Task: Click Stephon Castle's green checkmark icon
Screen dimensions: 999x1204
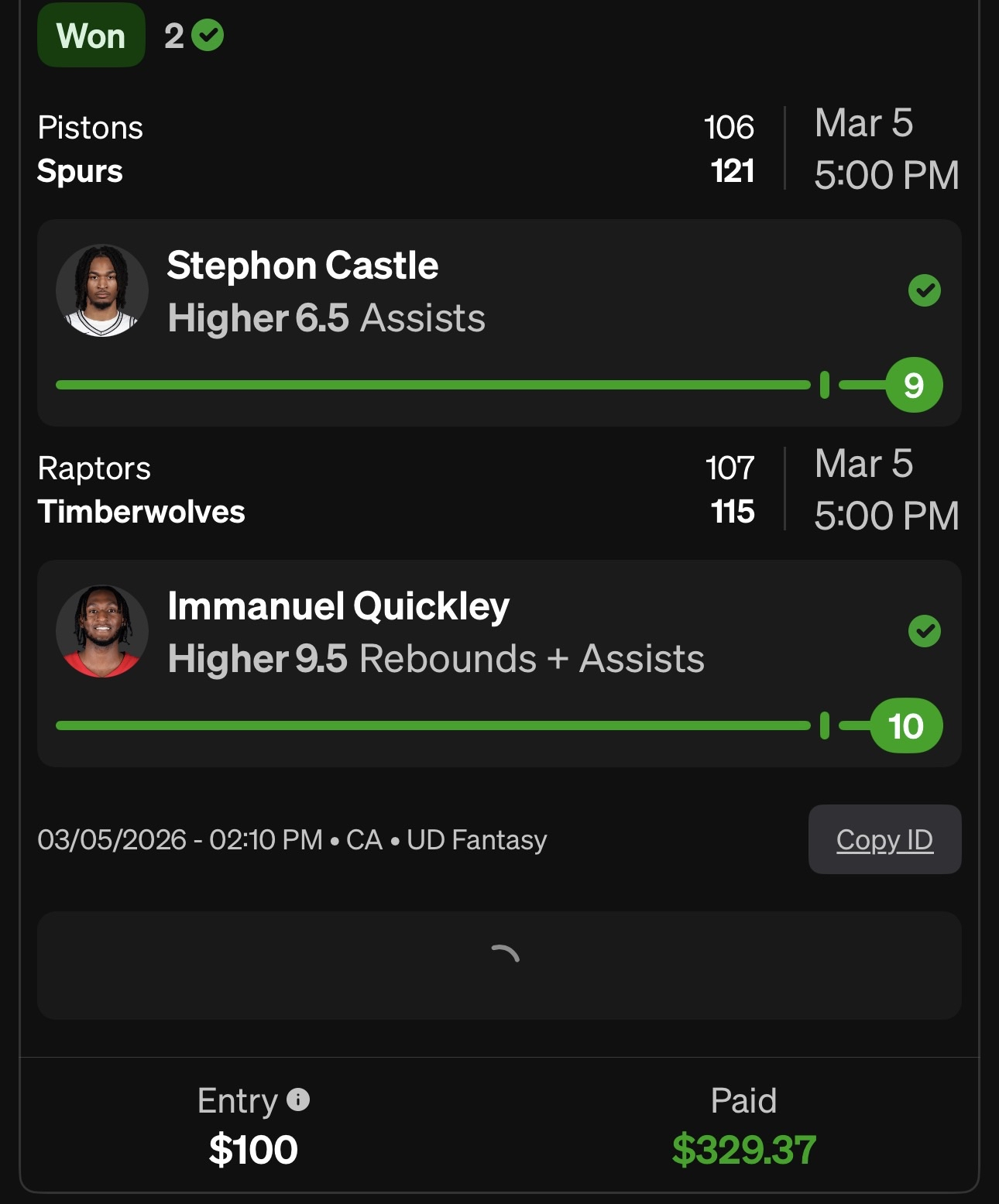Action: [924, 291]
